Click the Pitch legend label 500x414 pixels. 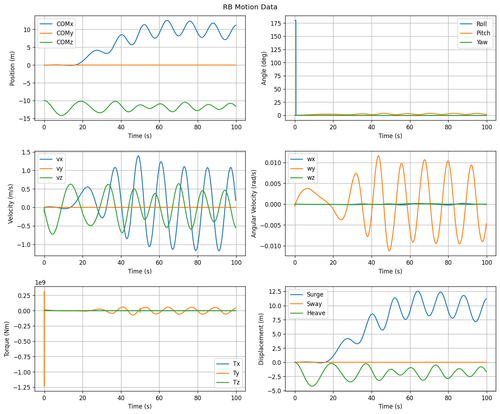pyautogui.click(x=483, y=33)
